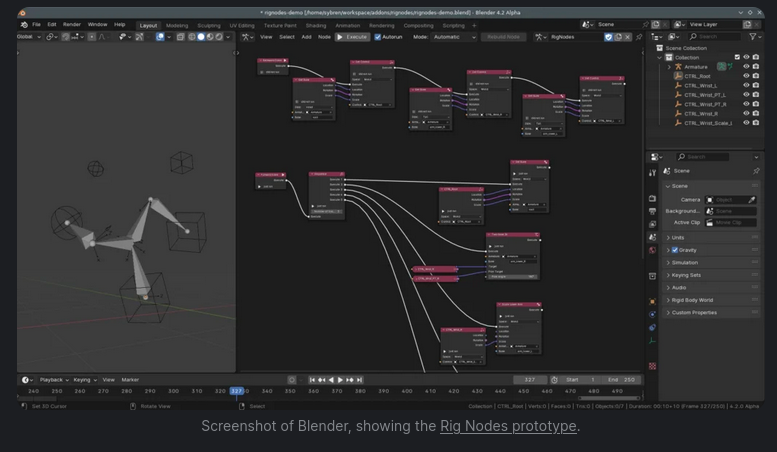Screen dimensions: 777x452
Task: Open the Mode Automatic dropdown
Action: click(x=454, y=37)
